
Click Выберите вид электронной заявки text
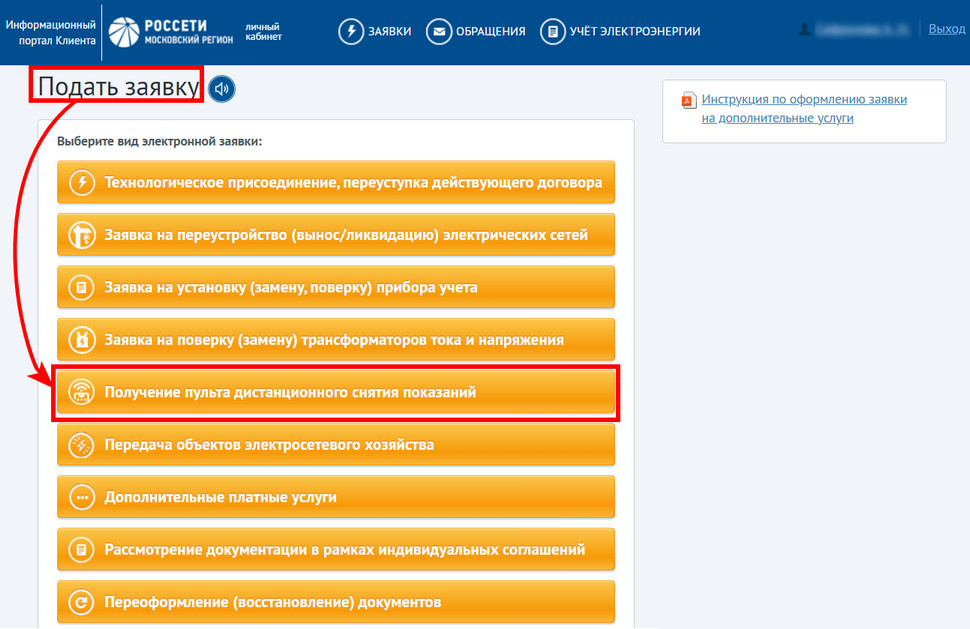pos(160,142)
